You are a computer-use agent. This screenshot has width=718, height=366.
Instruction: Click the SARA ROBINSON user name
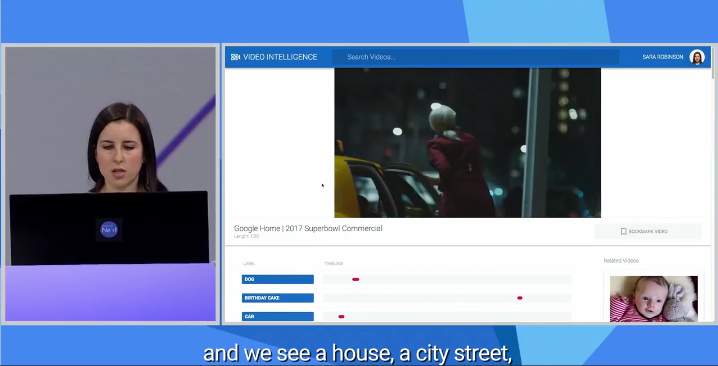tap(663, 57)
